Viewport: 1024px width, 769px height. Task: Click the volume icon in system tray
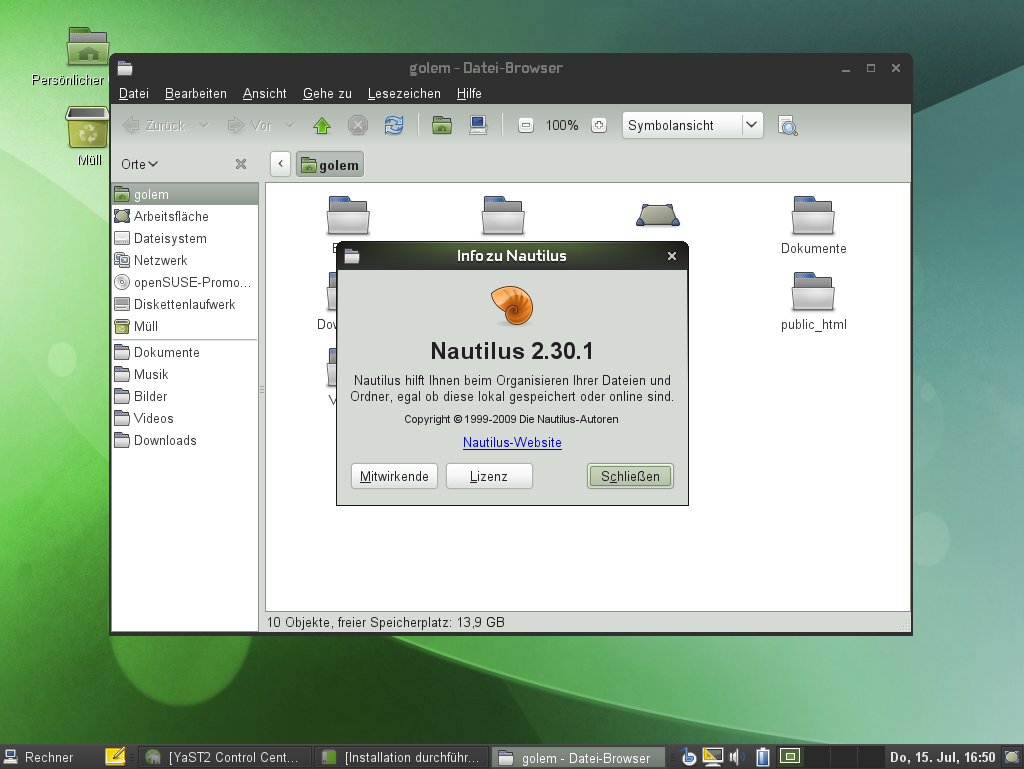click(x=737, y=757)
